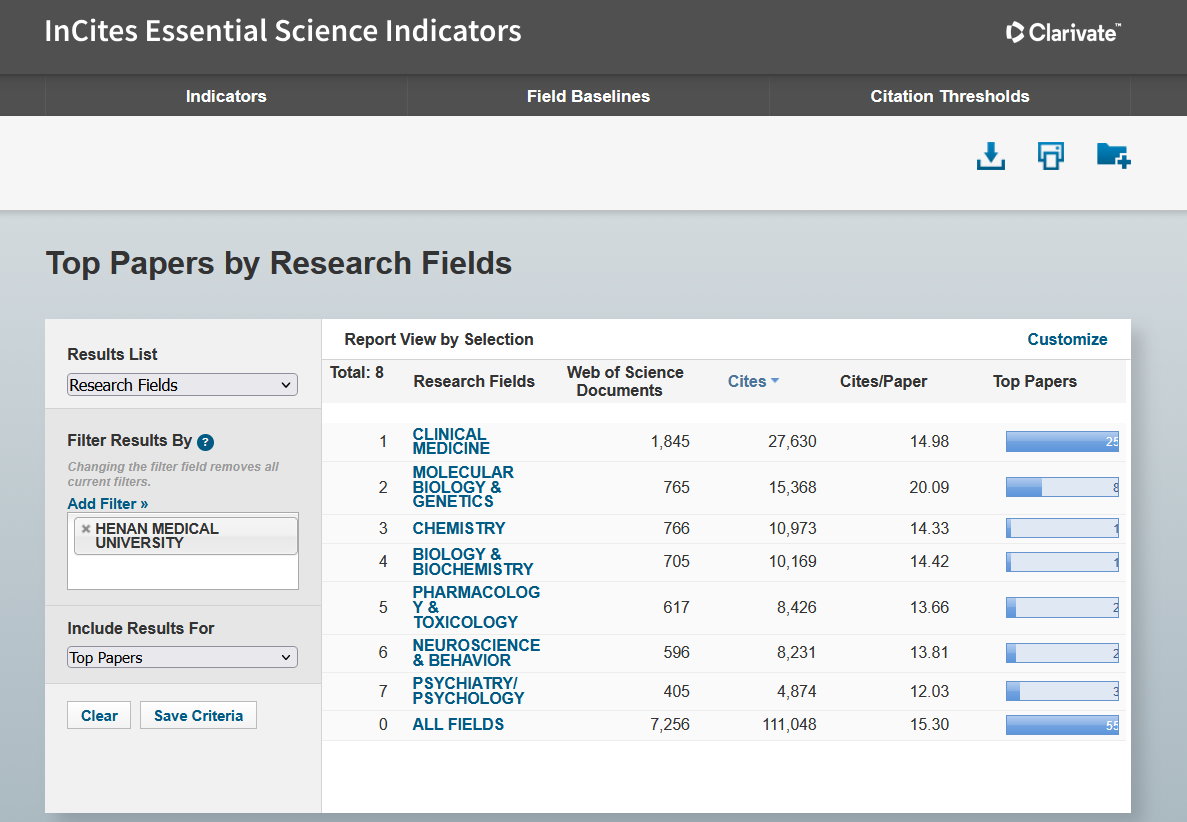This screenshot has width=1187, height=822.
Task: Click the copy/open in new window icon
Action: pyautogui.click(x=1050, y=156)
